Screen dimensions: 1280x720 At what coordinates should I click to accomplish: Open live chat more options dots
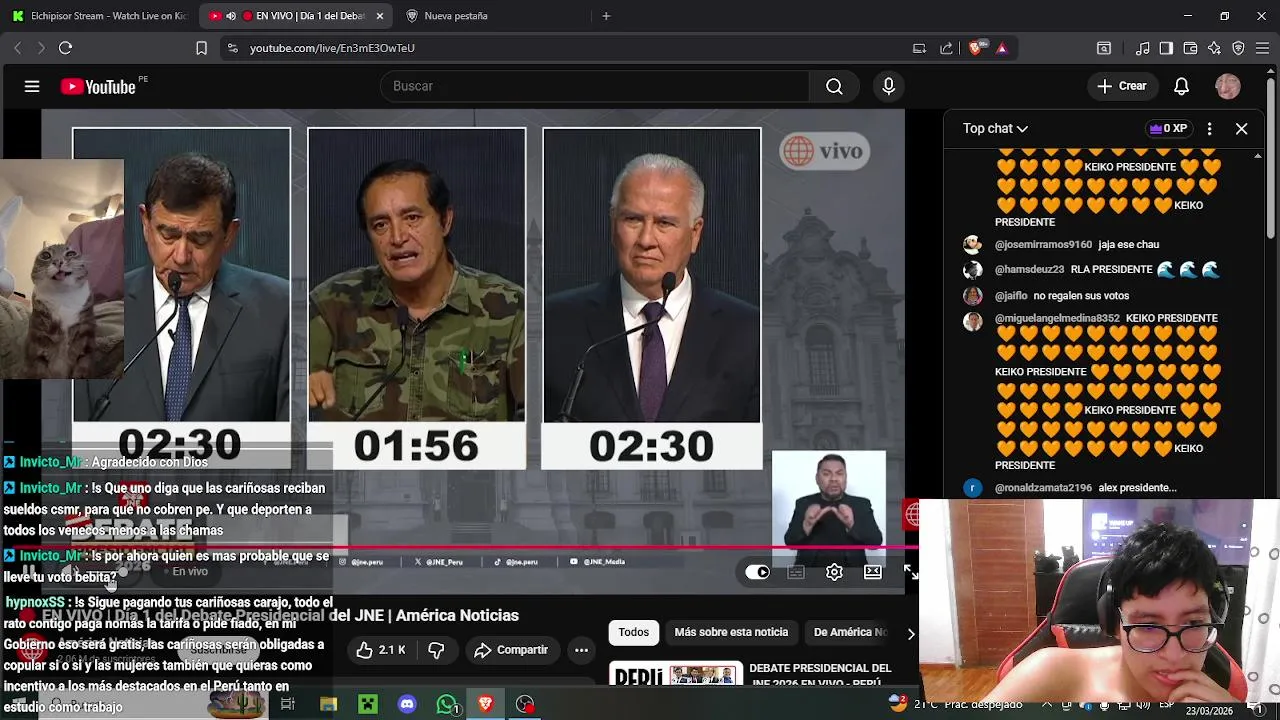pyautogui.click(x=1209, y=129)
